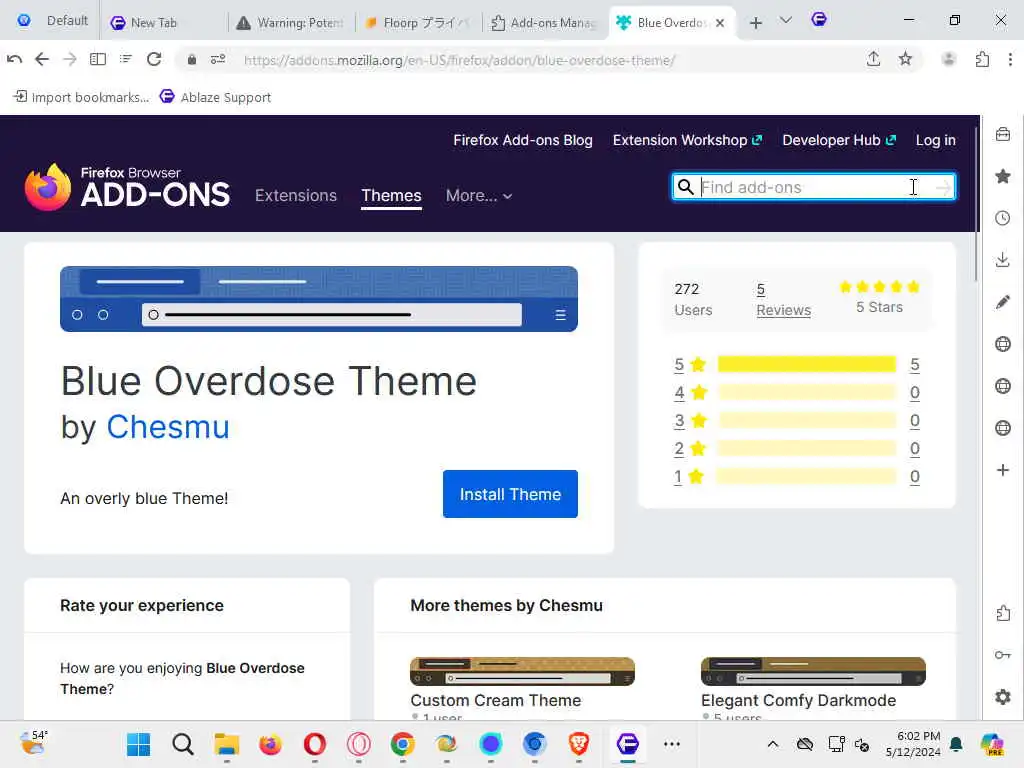Open the Brave browser in the taskbar

579,744
